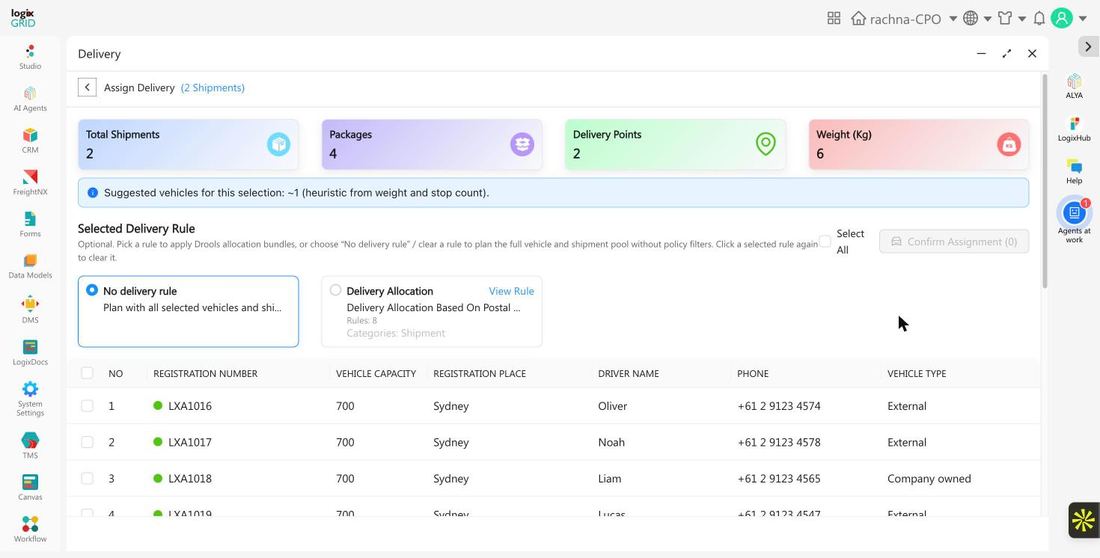
Task: Click the Total Shipments cube icon
Action: tap(279, 145)
